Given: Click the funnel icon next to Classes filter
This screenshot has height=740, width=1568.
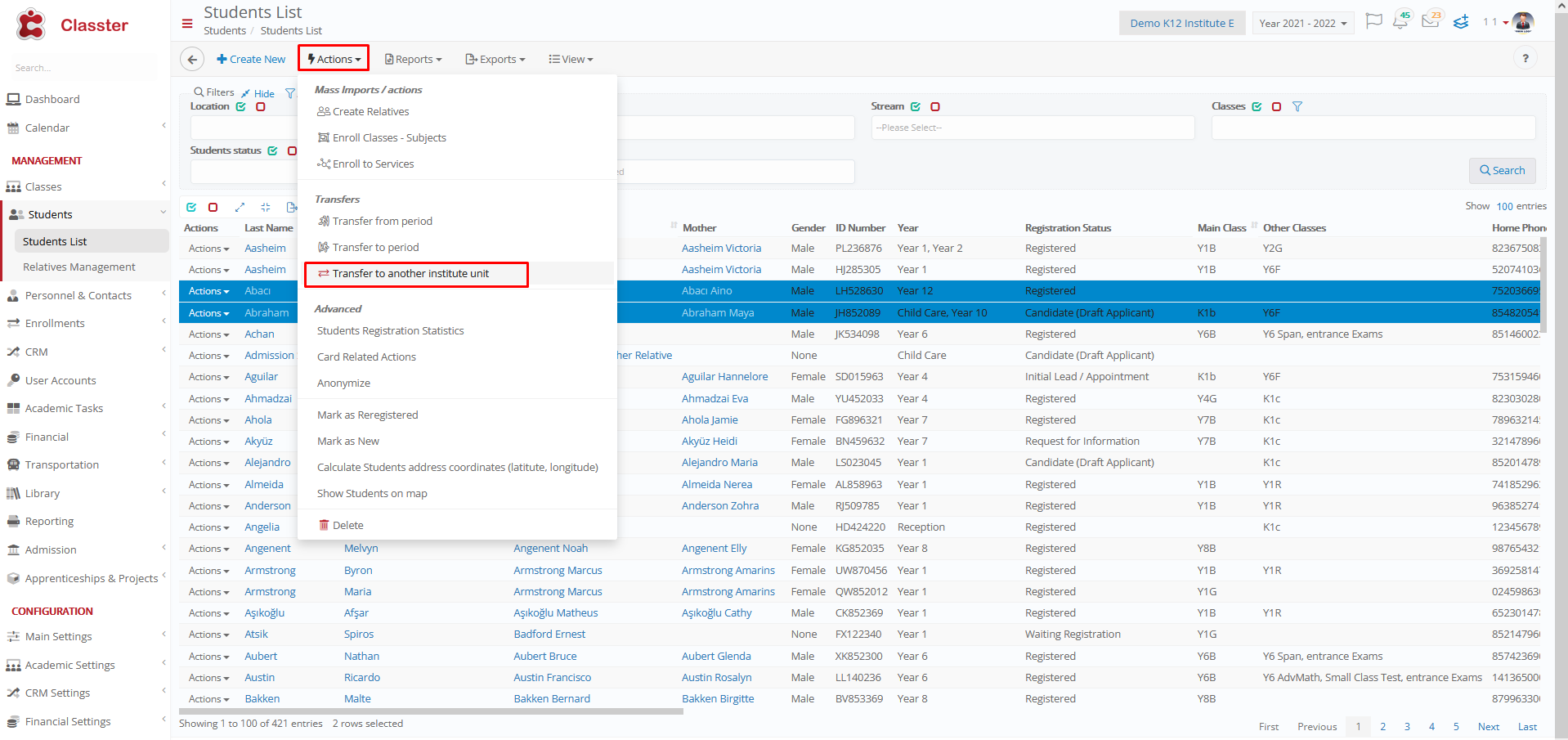Looking at the screenshot, I should 1297,106.
